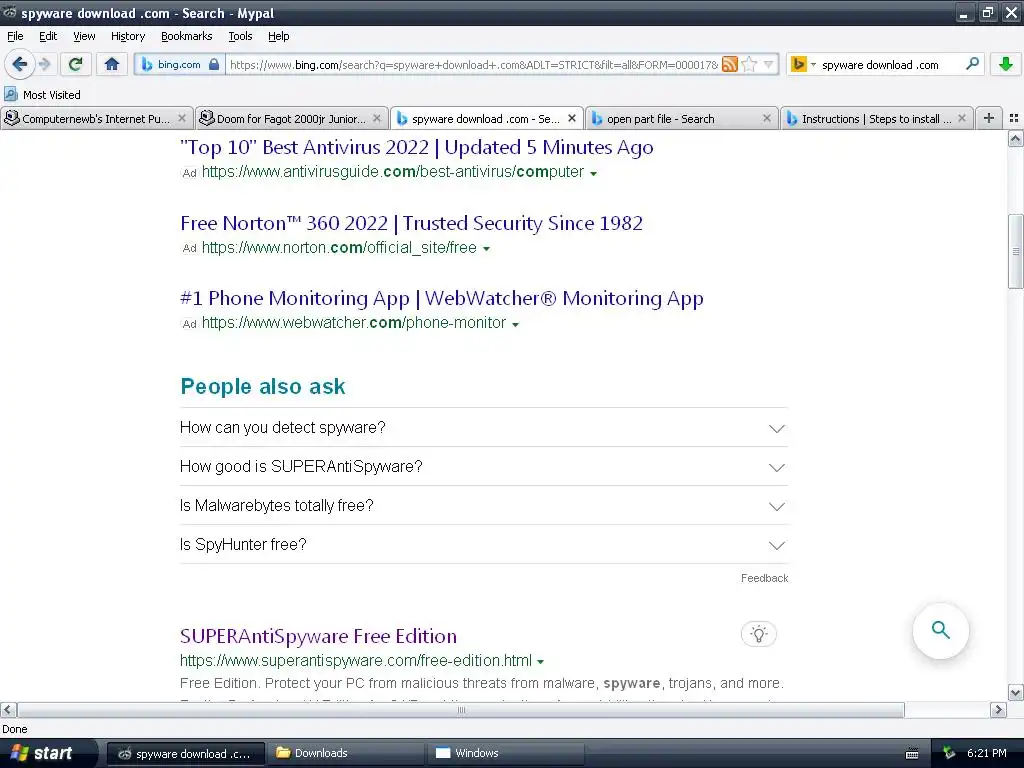Expand the norton.com URL dropdown arrow
Image resolution: width=1024 pixels, height=768 pixels.
(x=486, y=249)
